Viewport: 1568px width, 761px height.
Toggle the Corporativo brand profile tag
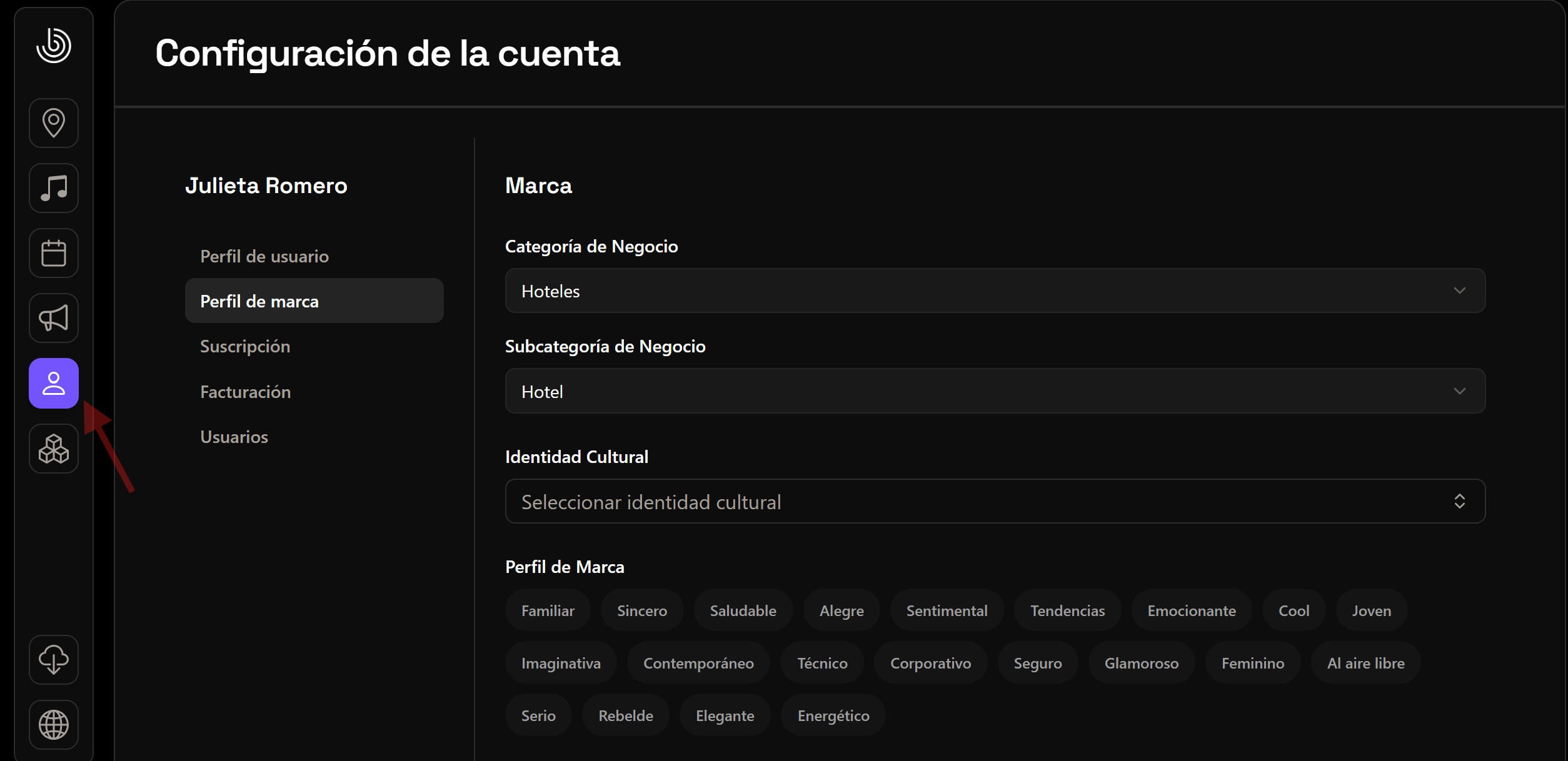[x=930, y=663]
